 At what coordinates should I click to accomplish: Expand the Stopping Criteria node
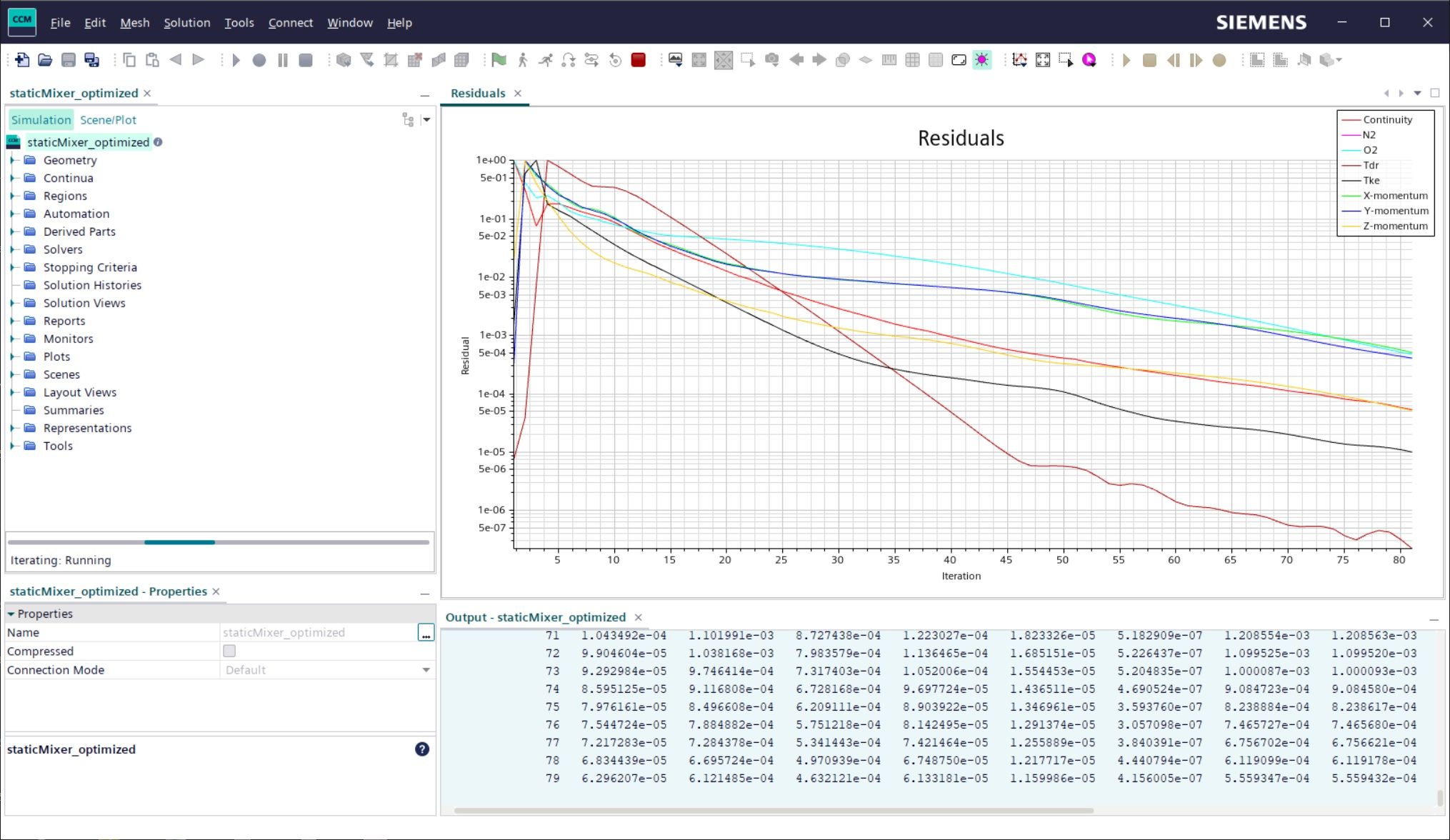pyautogui.click(x=12, y=267)
